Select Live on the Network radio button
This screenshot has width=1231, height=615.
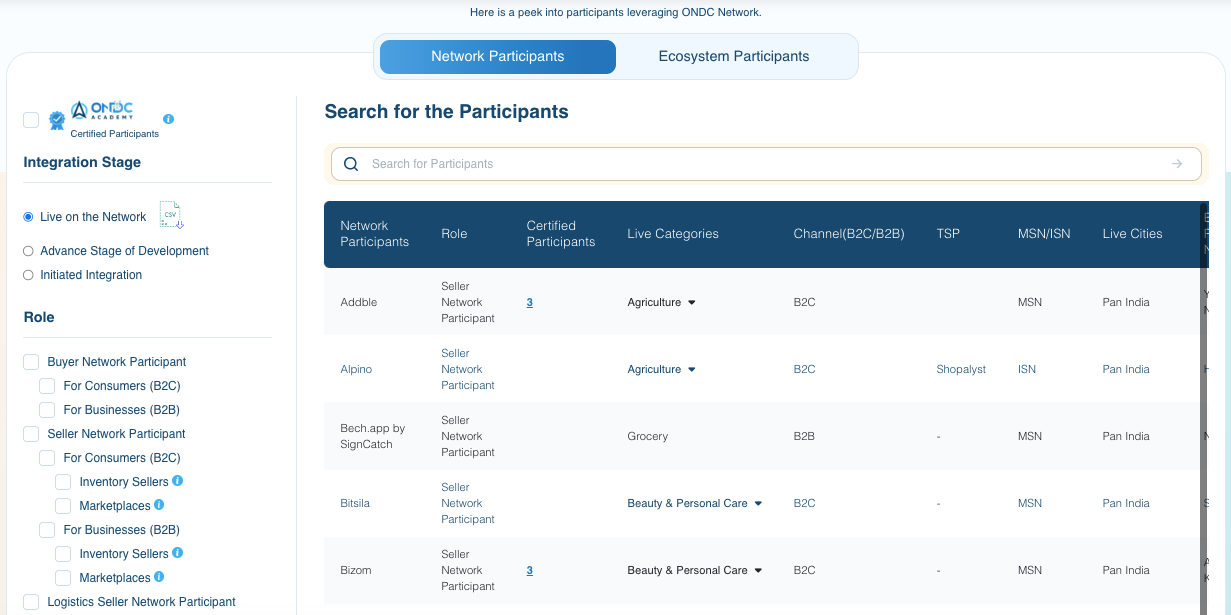point(28,217)
